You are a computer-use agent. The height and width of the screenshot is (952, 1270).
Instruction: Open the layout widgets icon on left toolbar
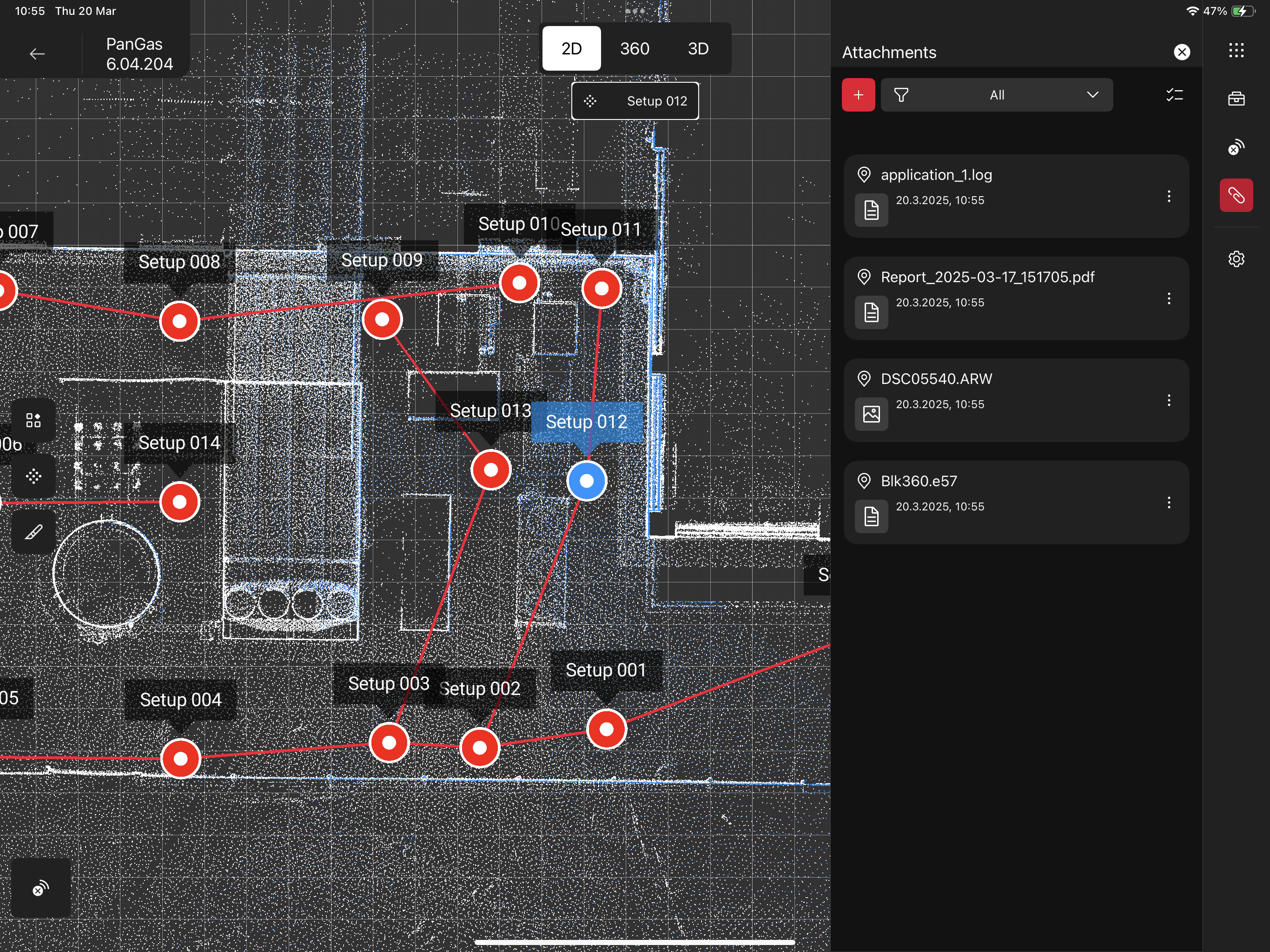pos(33,420)
